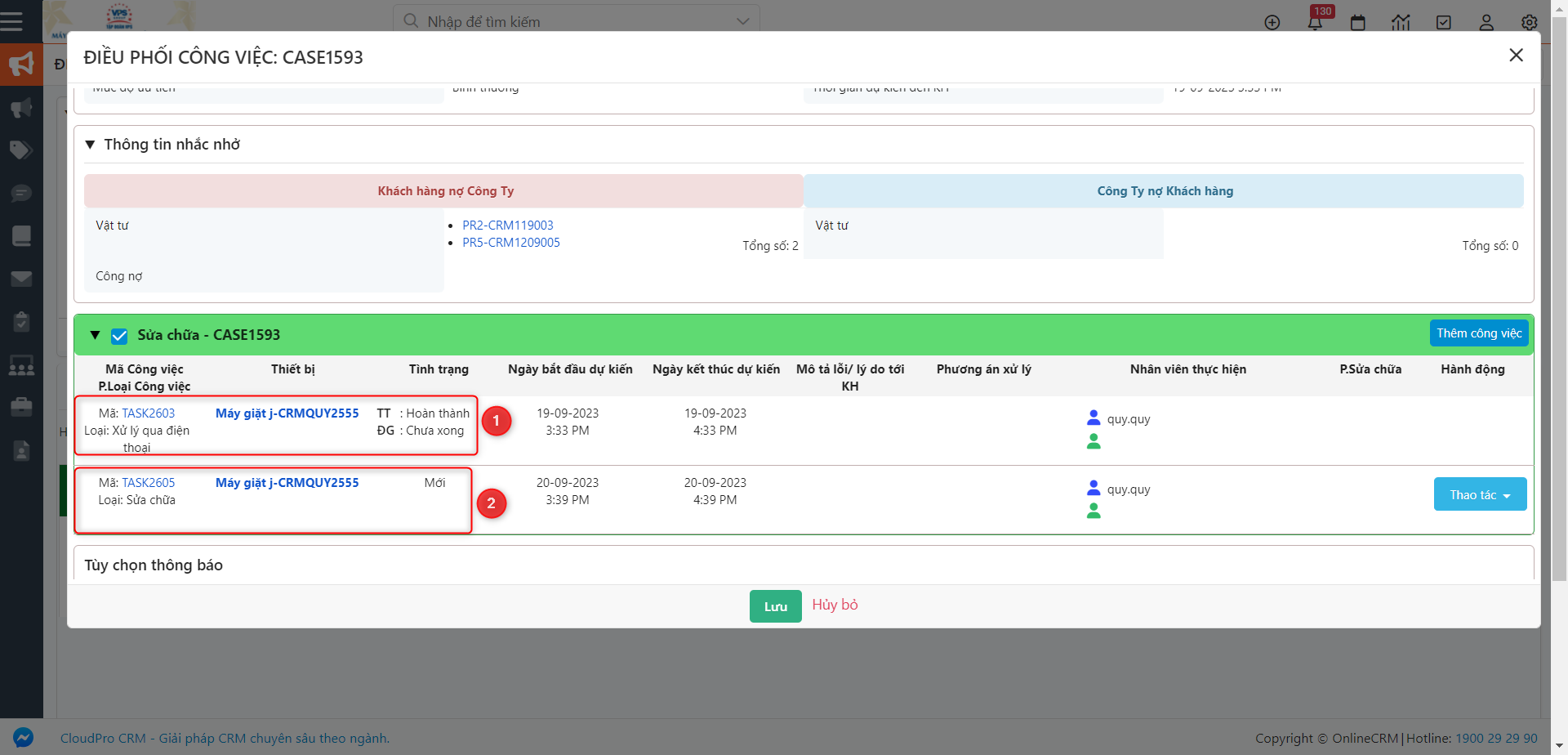Open Máy giặt j-CRMQUY2555 in TASK2603 row
Image resolution: width=1568 pixels, height=755 pixels.
tap(287, 413)
